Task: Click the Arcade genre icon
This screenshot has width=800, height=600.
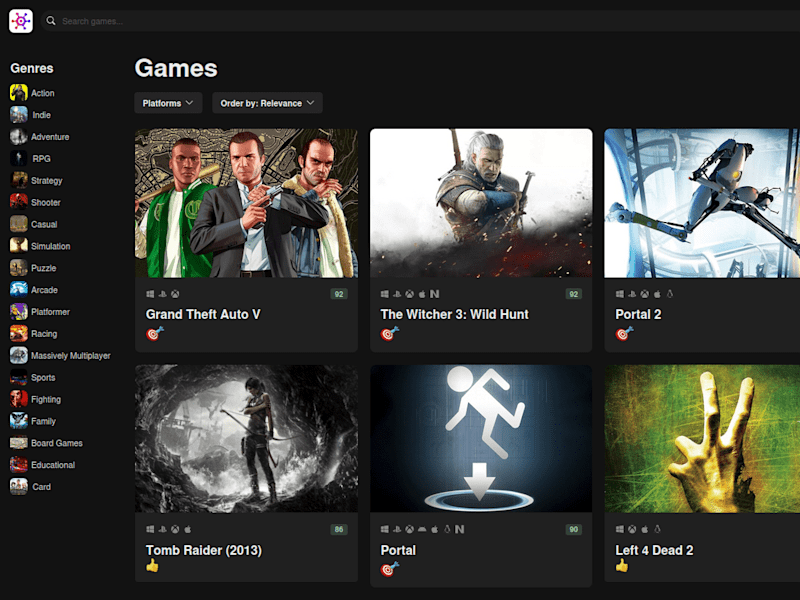Action: 19,290
